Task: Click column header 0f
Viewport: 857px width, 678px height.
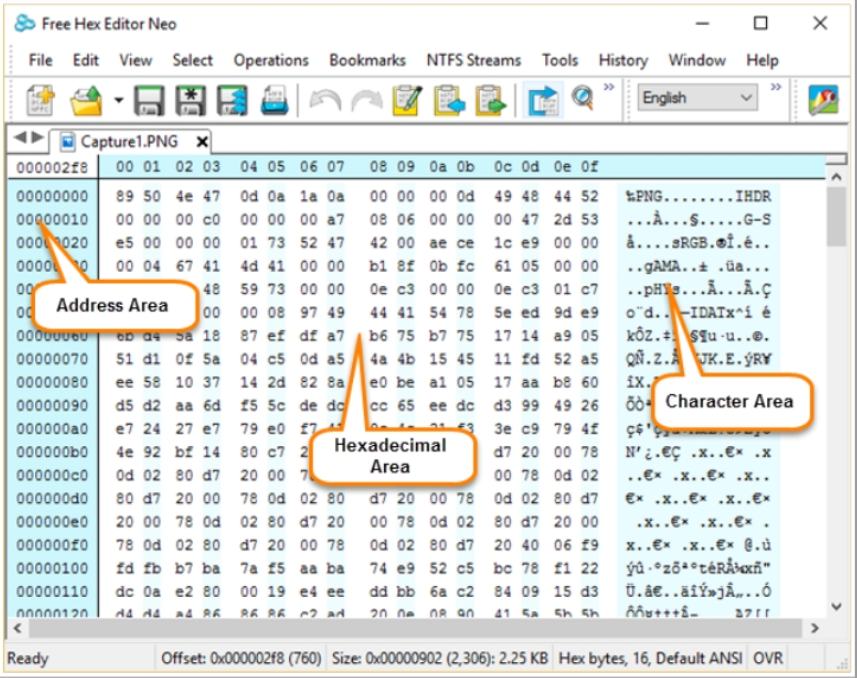Action: [589, 166]
